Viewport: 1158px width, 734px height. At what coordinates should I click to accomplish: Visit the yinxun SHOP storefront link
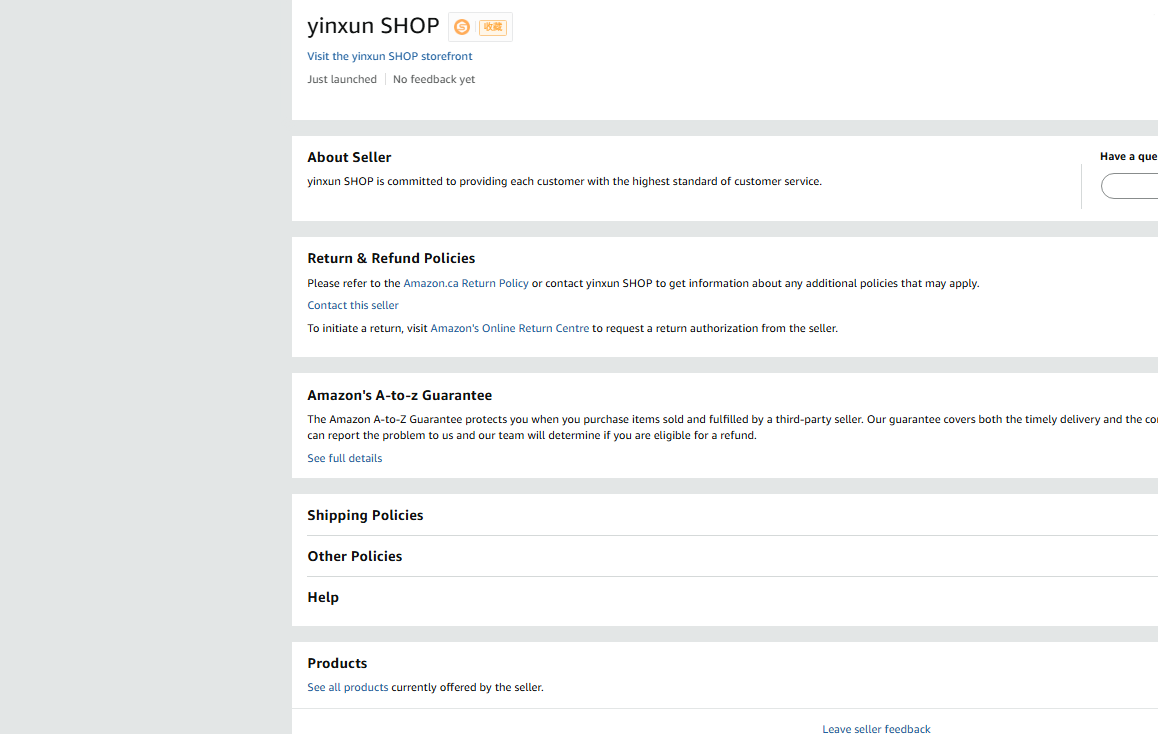(x=390, y=56)
